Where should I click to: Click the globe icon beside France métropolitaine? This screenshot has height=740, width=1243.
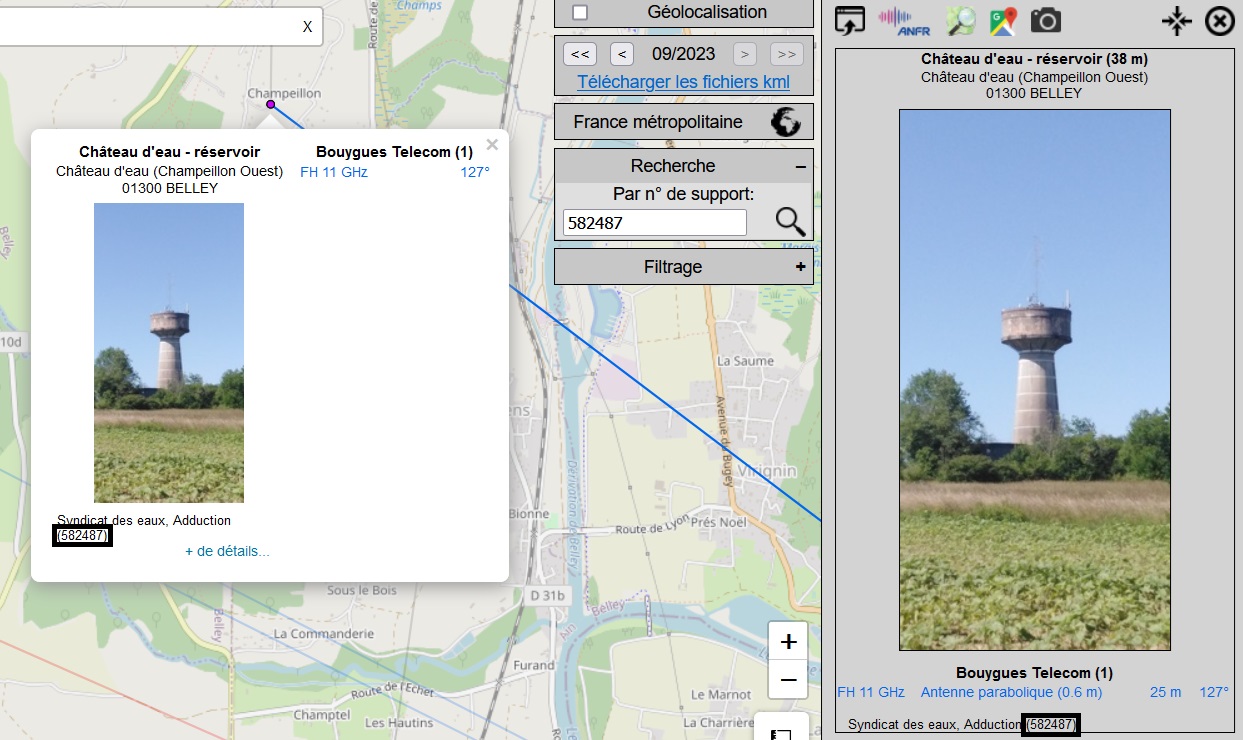pyautogui.click(x=786, y=122)
